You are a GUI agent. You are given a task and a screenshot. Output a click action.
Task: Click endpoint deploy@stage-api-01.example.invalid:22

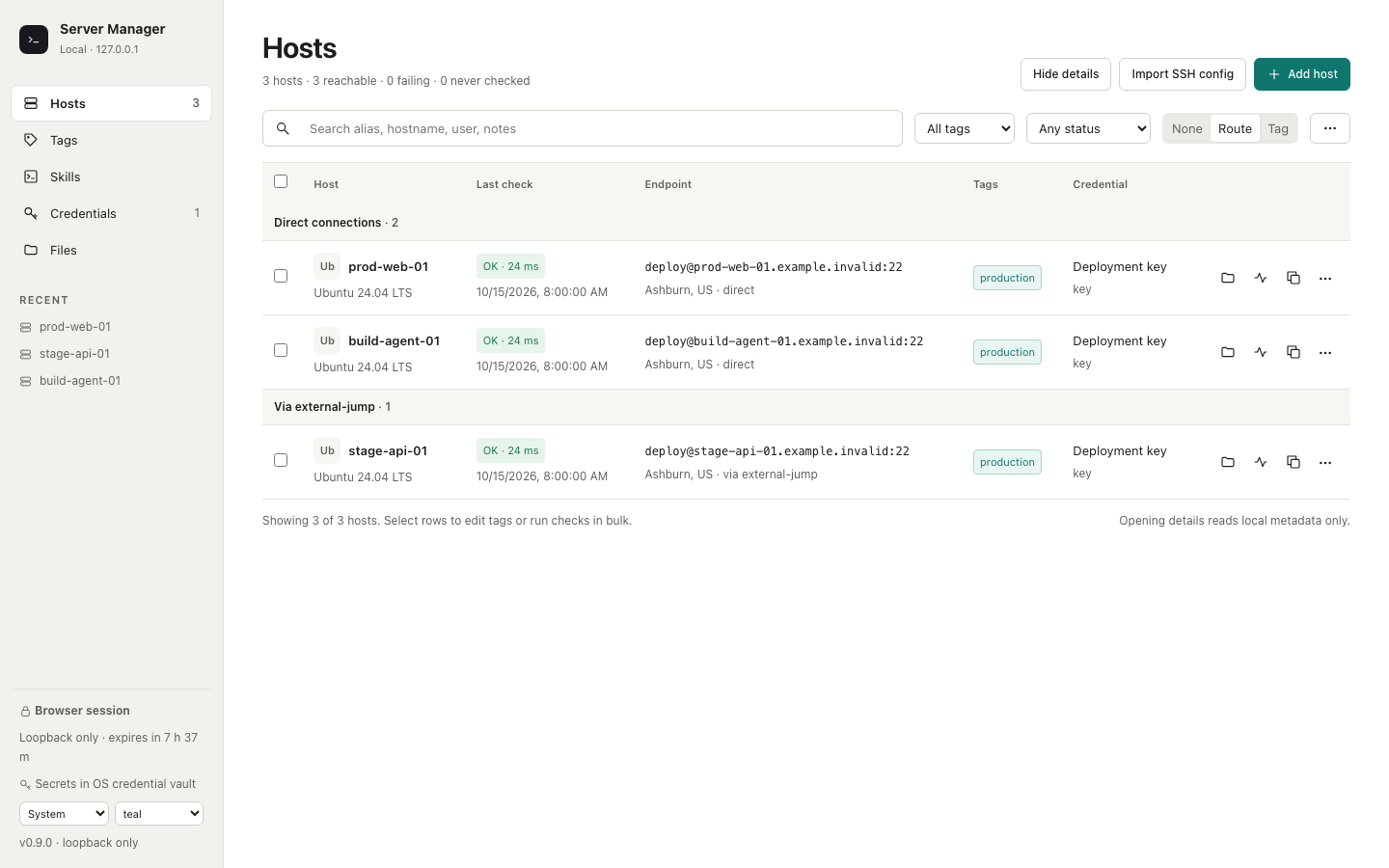click(777, 451)
